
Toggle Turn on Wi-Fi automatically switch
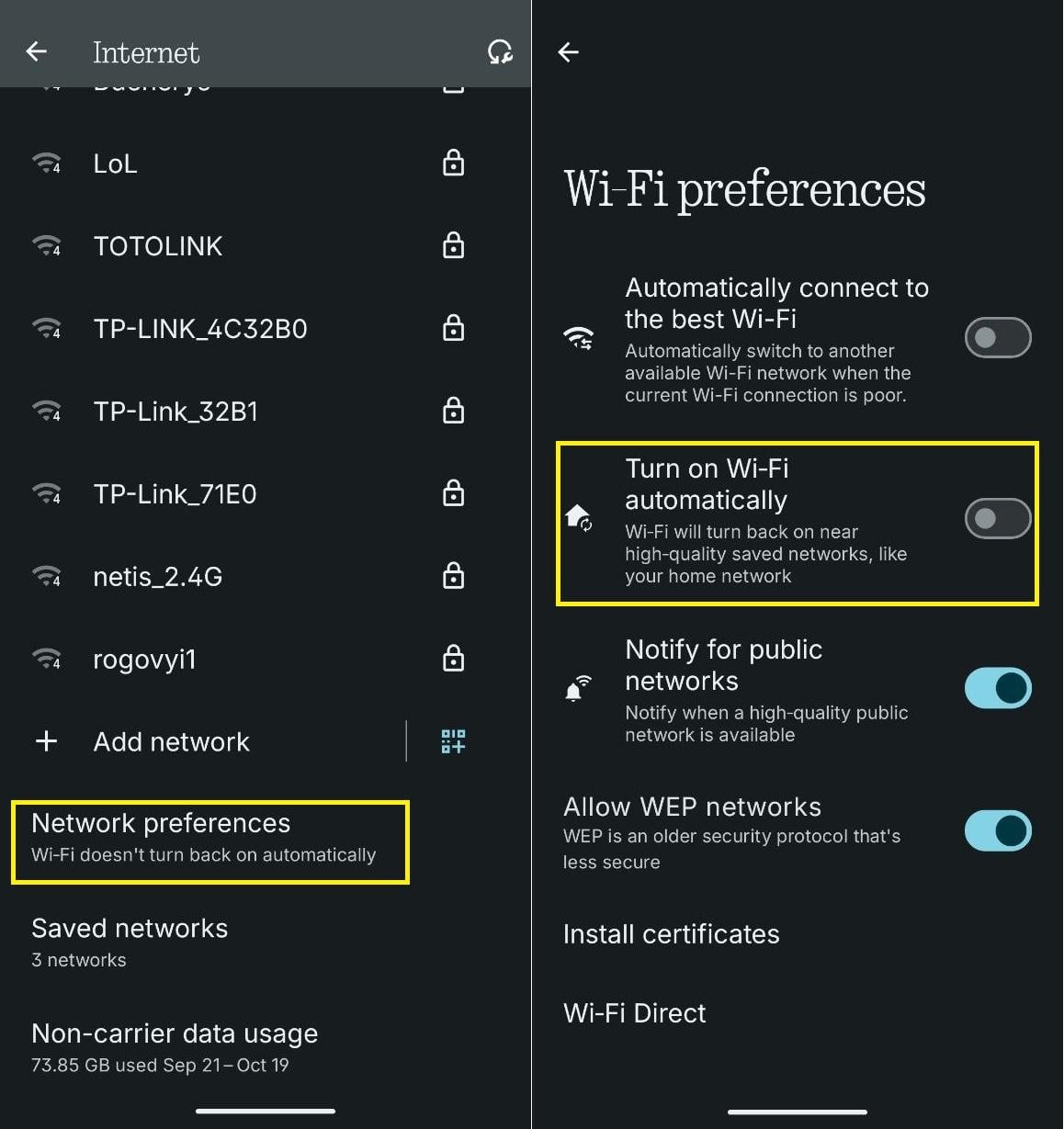coord(998,518)
